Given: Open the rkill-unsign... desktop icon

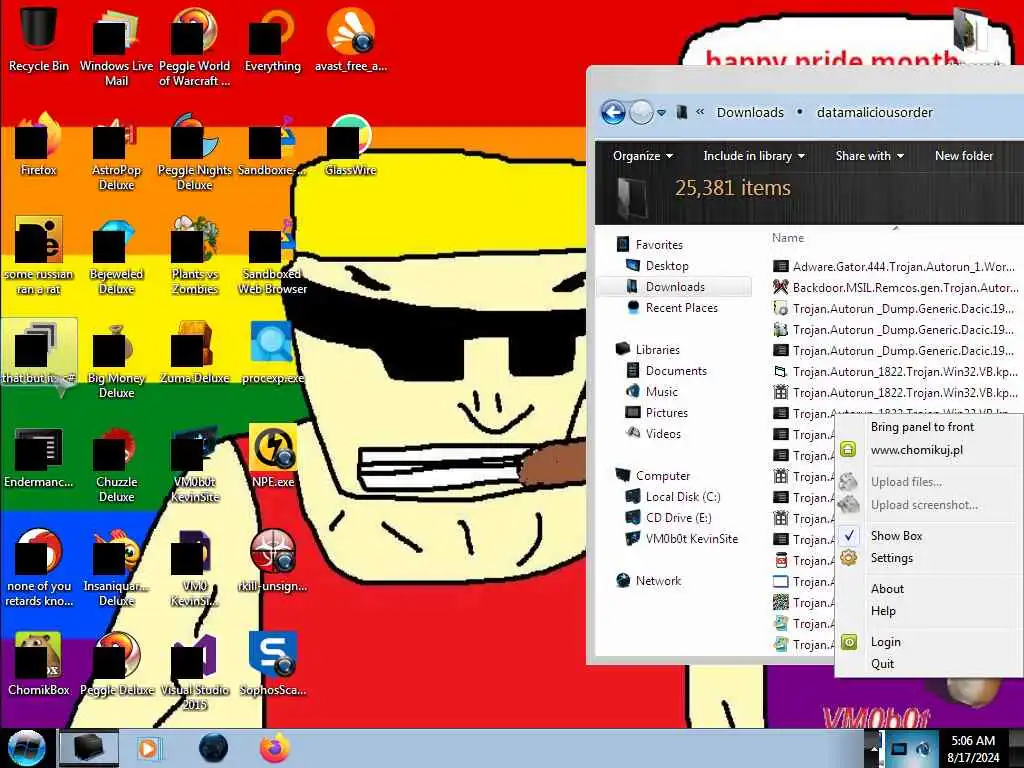Looking at the screenshot, I should (x=273, y=560).
